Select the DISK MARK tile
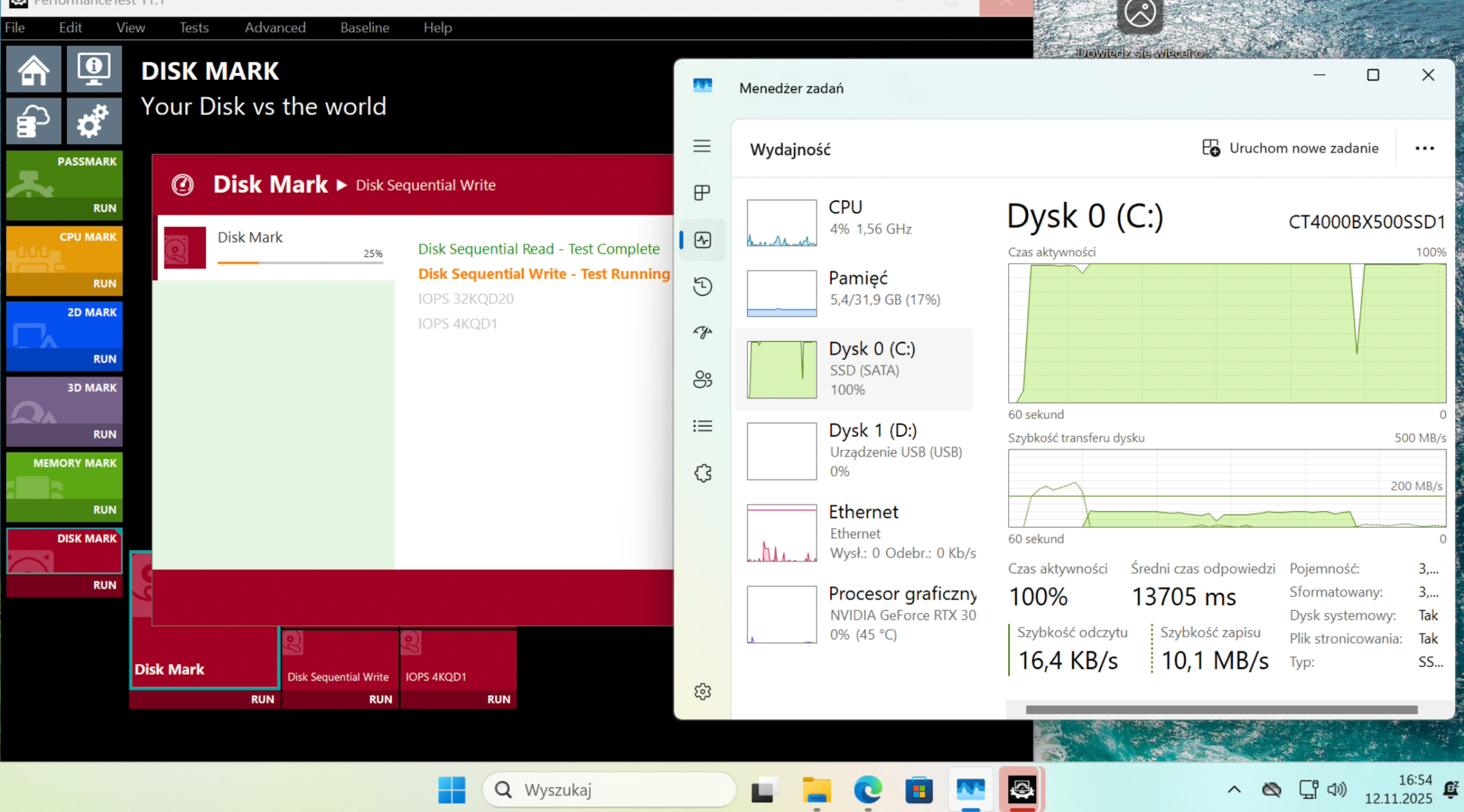 [x=64, y=551]
